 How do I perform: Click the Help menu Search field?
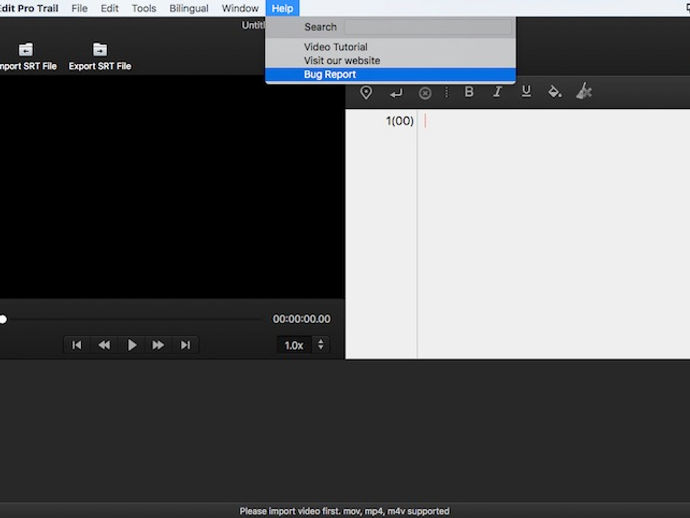pyautogui.click(x=428, y=27)
